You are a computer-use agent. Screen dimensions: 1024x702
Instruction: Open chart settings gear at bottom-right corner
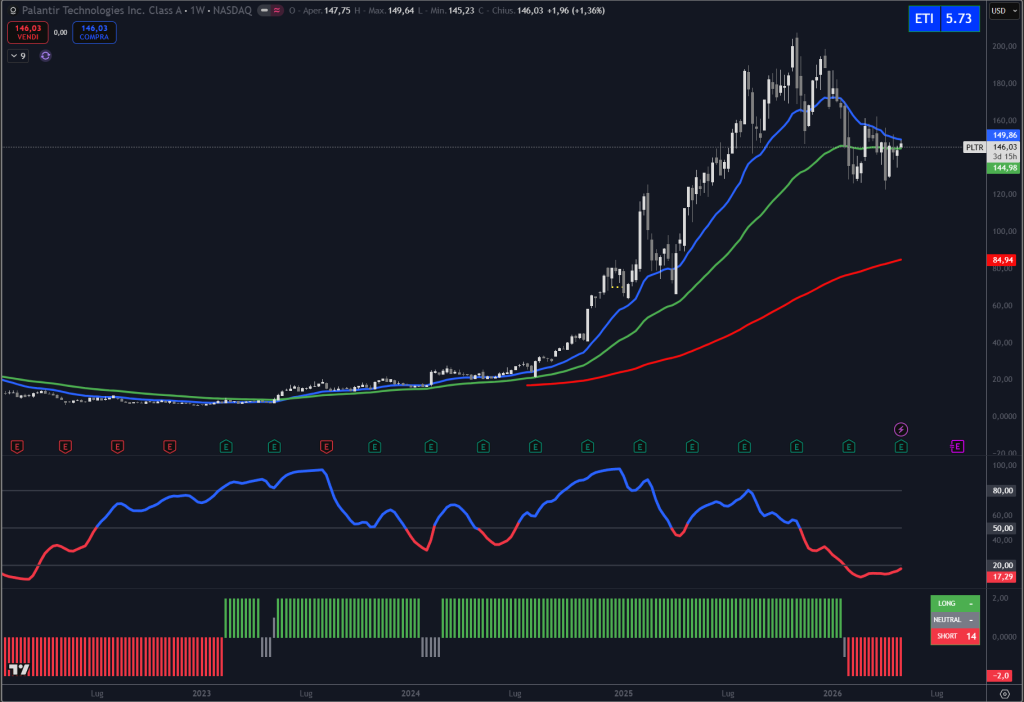tap(1004, 694)
